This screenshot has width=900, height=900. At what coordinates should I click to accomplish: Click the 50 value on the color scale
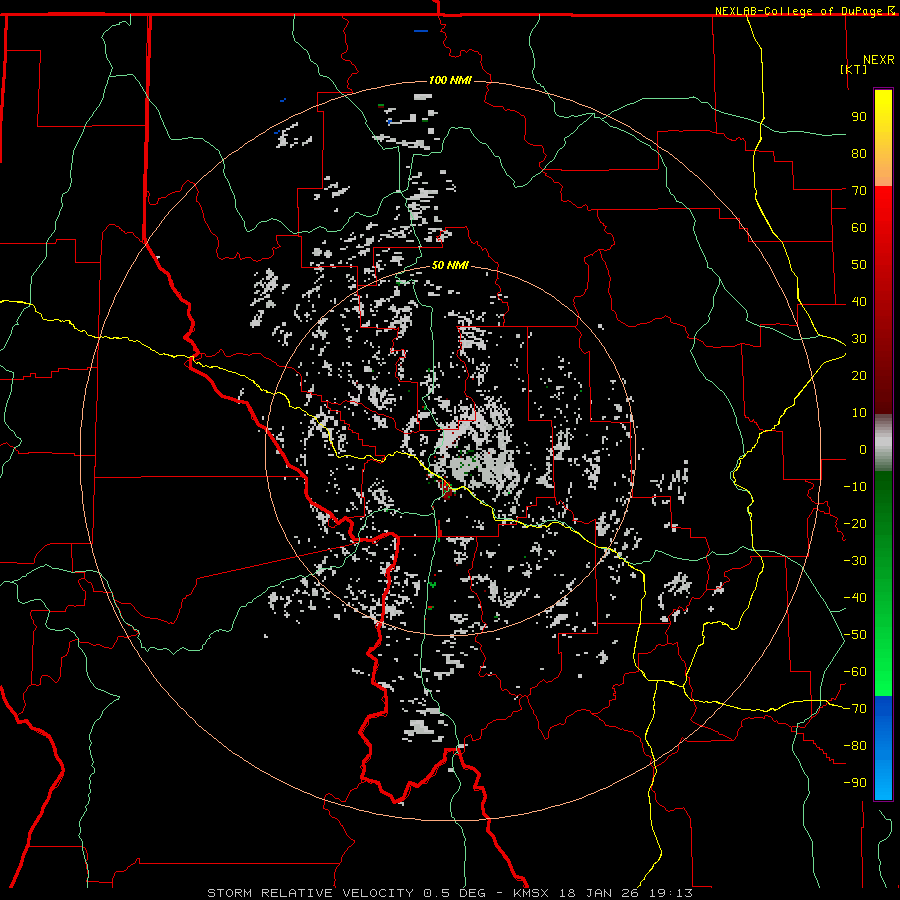coord(859,265)
